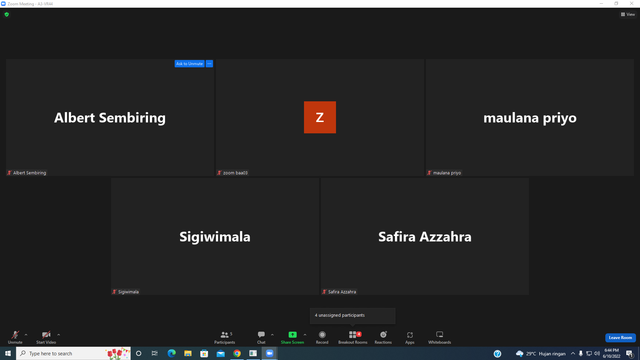This screenshot has height=360, width=640.
Task: Open audio options arrow beside Unmute
Action: (26, 335)
